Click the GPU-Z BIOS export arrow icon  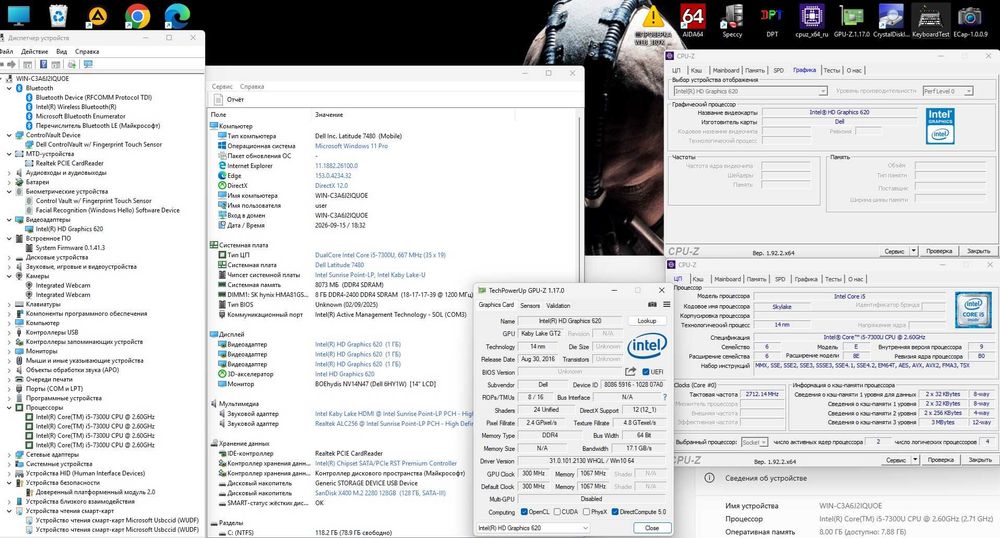pos(630,372)
